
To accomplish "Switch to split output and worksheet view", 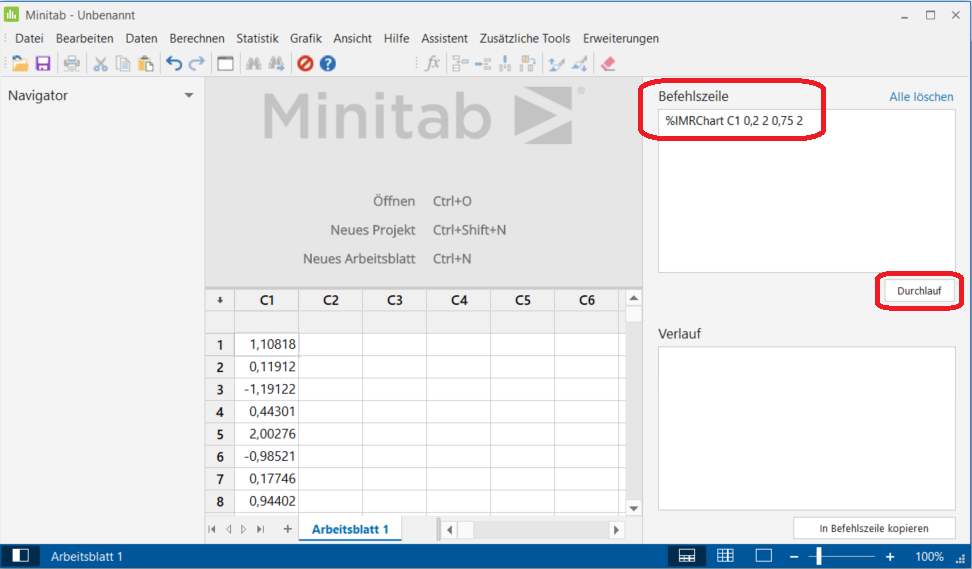I will click(687, 555).
